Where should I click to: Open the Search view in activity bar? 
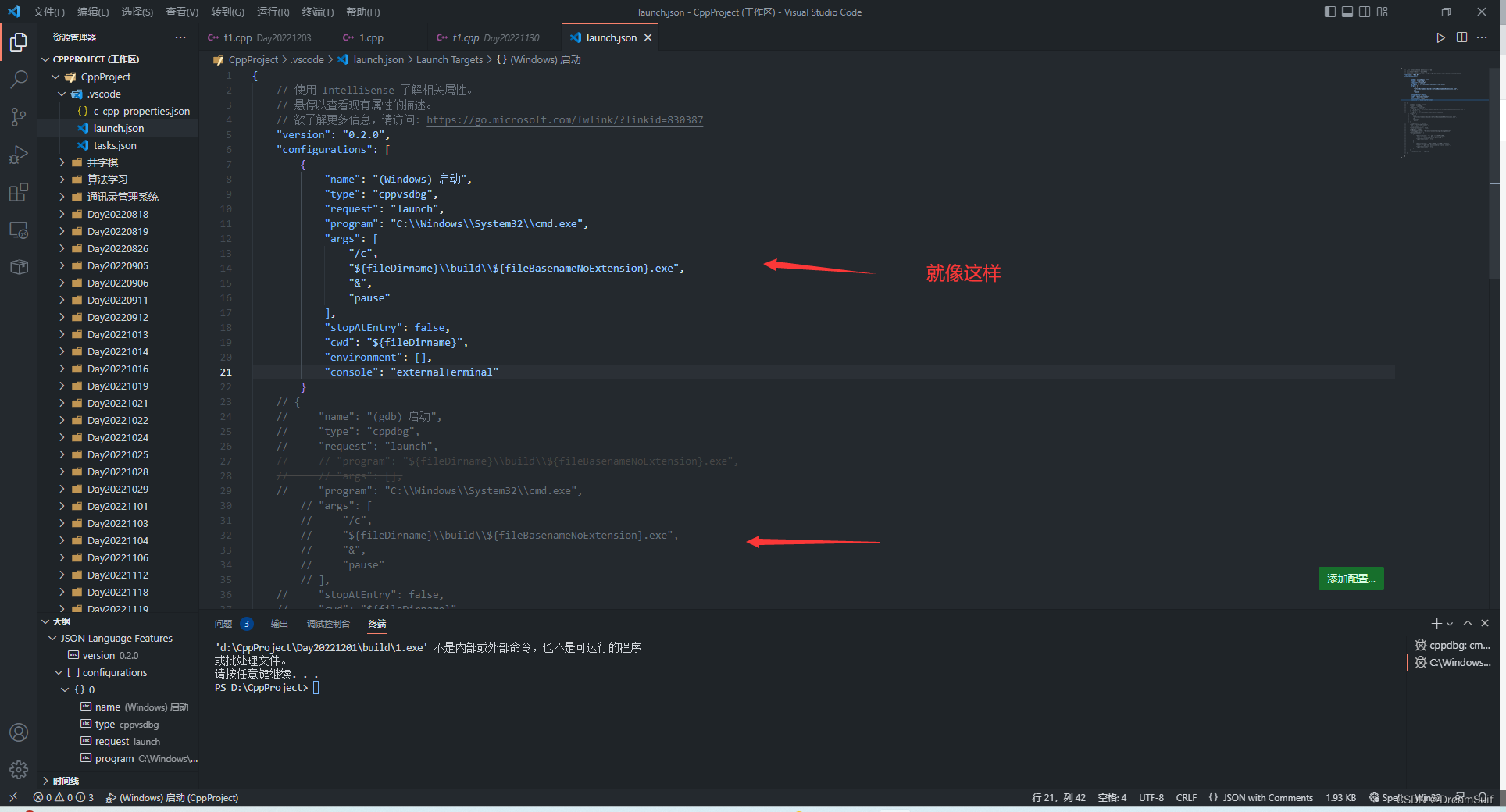pos(19,80)
